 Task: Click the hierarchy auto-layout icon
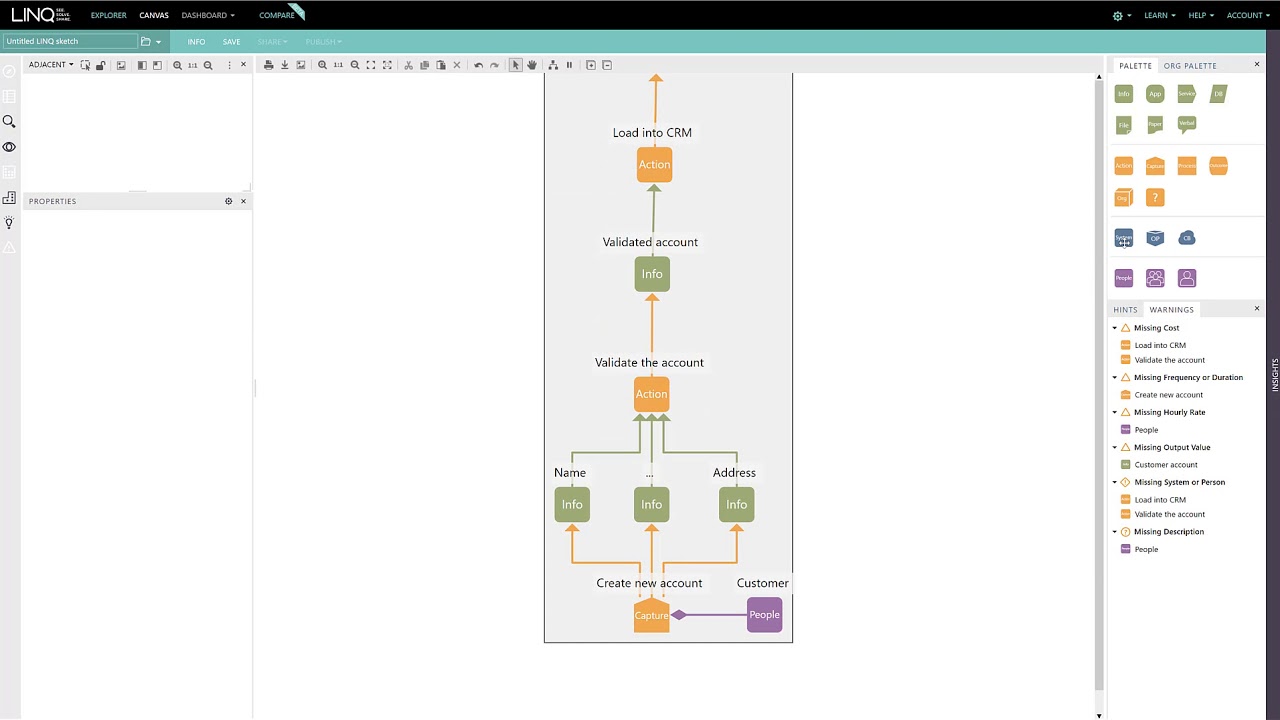pyautogui.click(x=553, y=65)
